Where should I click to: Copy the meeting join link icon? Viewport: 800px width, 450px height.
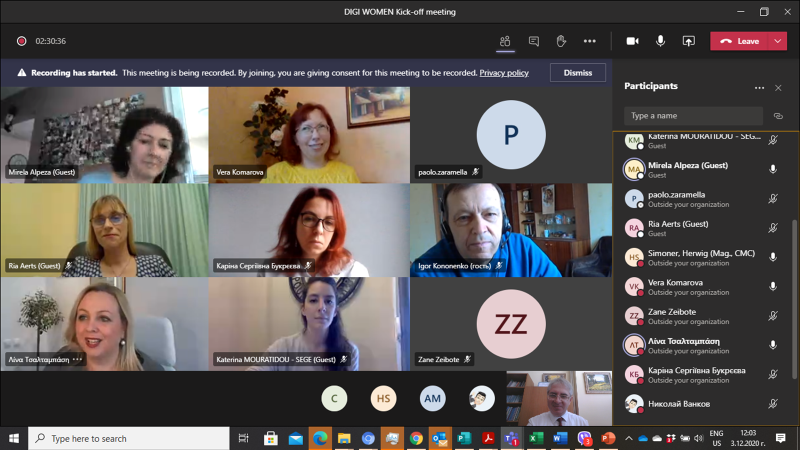778,116
